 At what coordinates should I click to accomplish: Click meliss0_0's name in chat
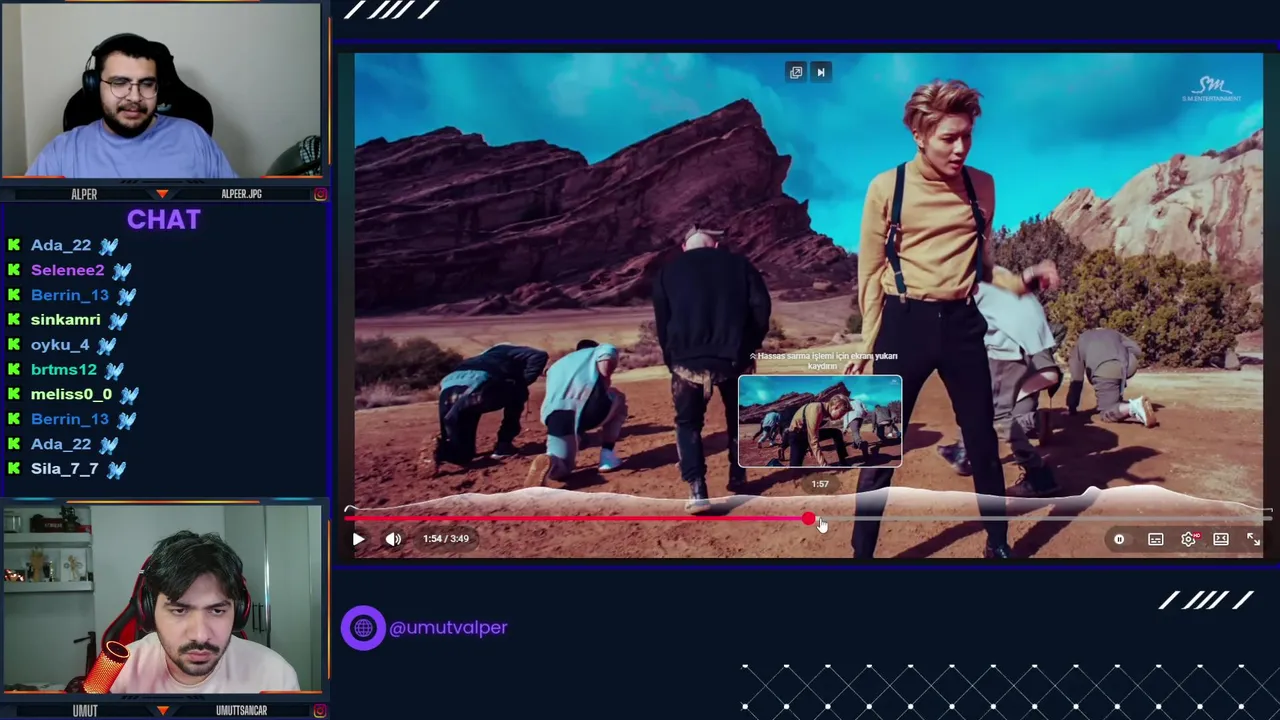tap(71, 394)
